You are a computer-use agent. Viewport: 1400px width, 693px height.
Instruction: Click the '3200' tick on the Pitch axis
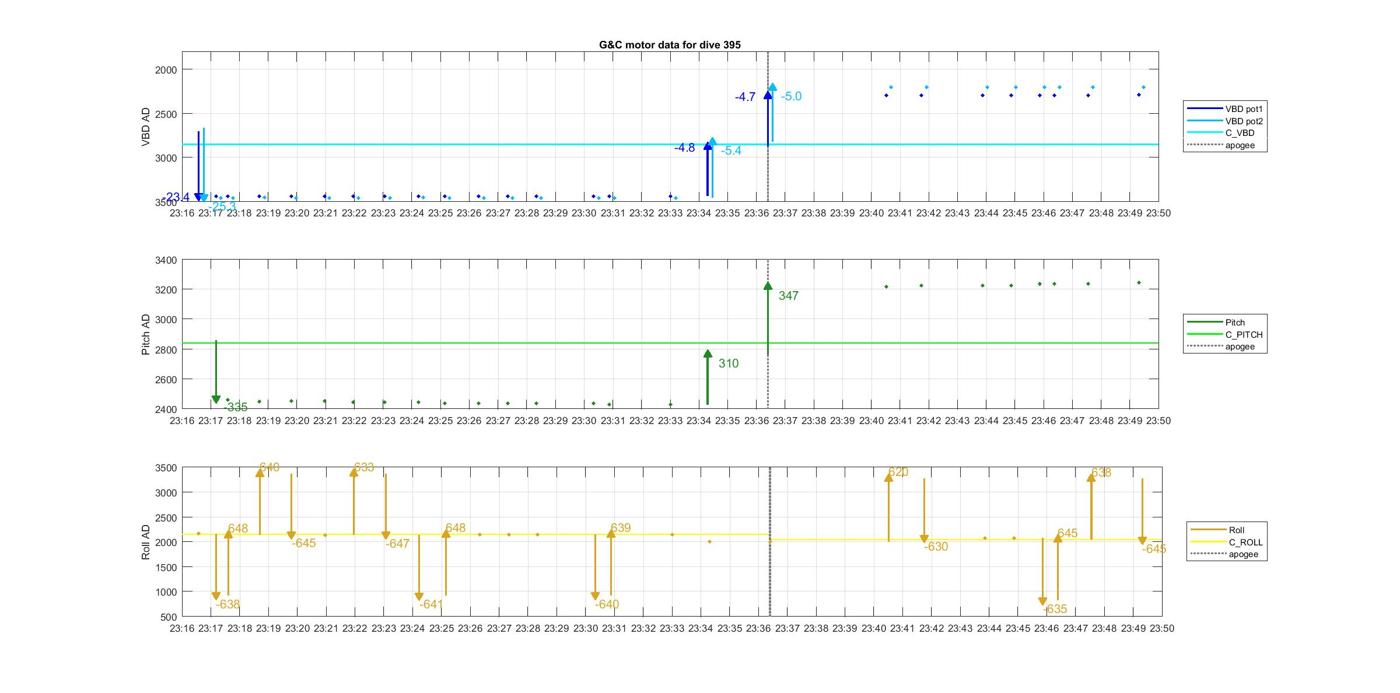[x=166, y=290]
